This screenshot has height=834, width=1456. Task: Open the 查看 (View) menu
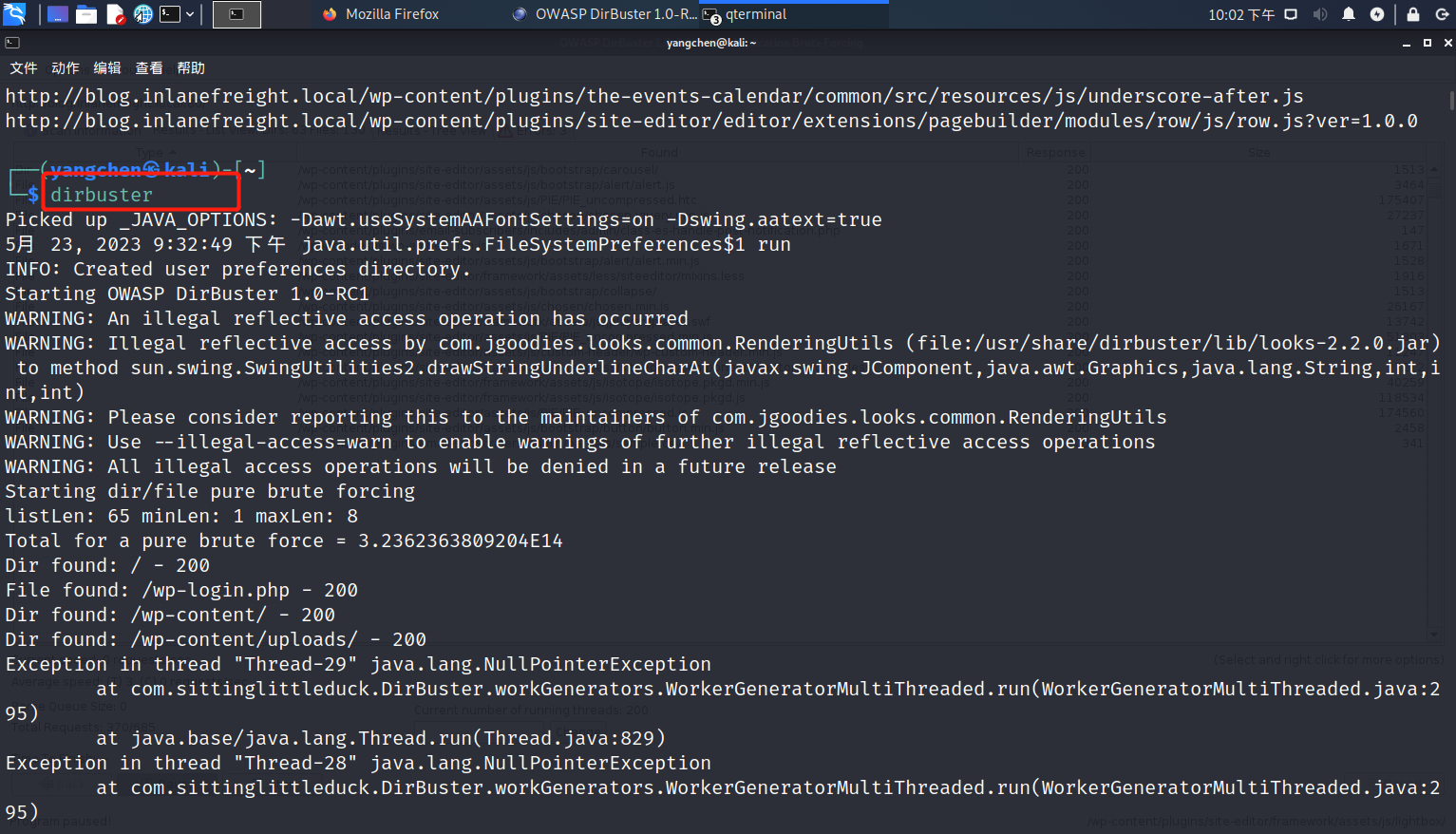[149, 68]
